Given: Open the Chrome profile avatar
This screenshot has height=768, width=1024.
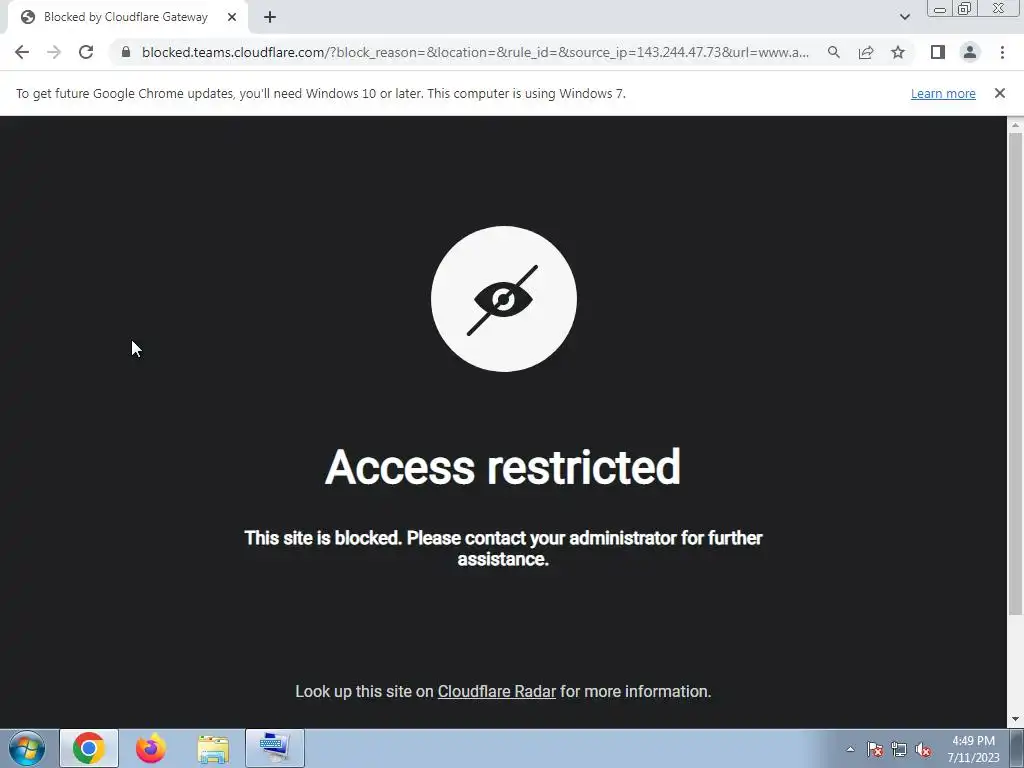Looking at the screenshot, I should (970, 52).
